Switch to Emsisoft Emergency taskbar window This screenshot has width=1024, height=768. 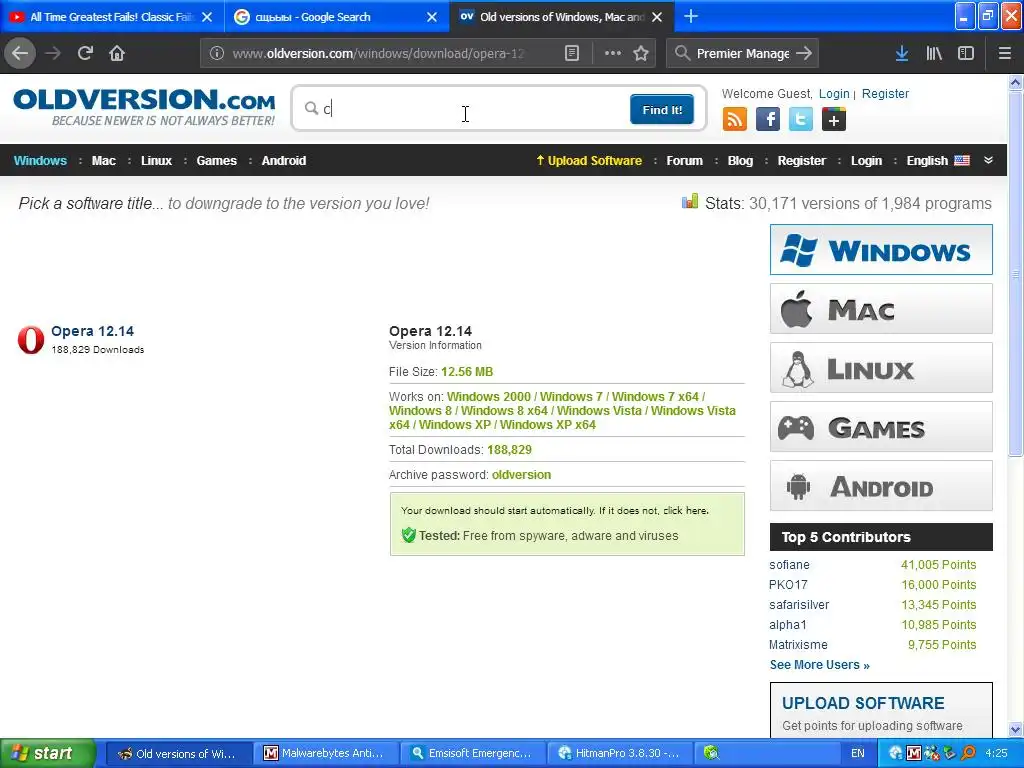[x=471, y=754]
